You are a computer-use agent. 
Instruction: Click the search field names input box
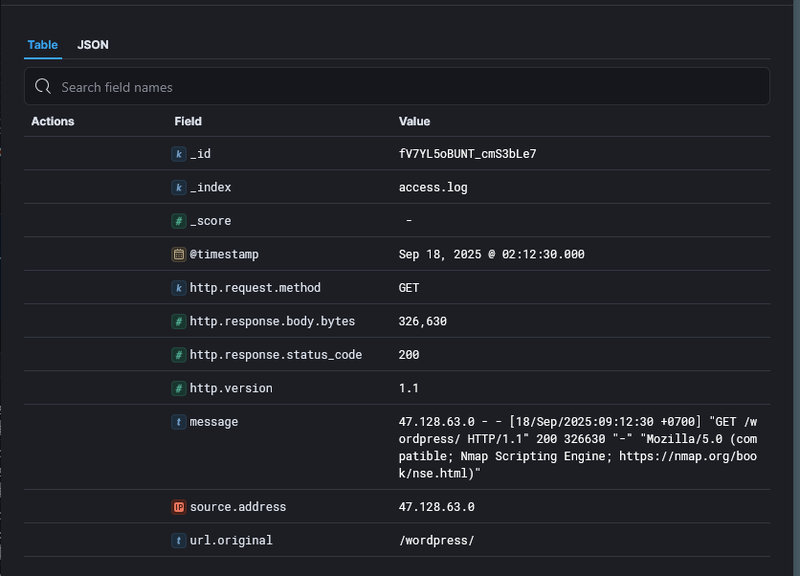[x=300, y=87]
